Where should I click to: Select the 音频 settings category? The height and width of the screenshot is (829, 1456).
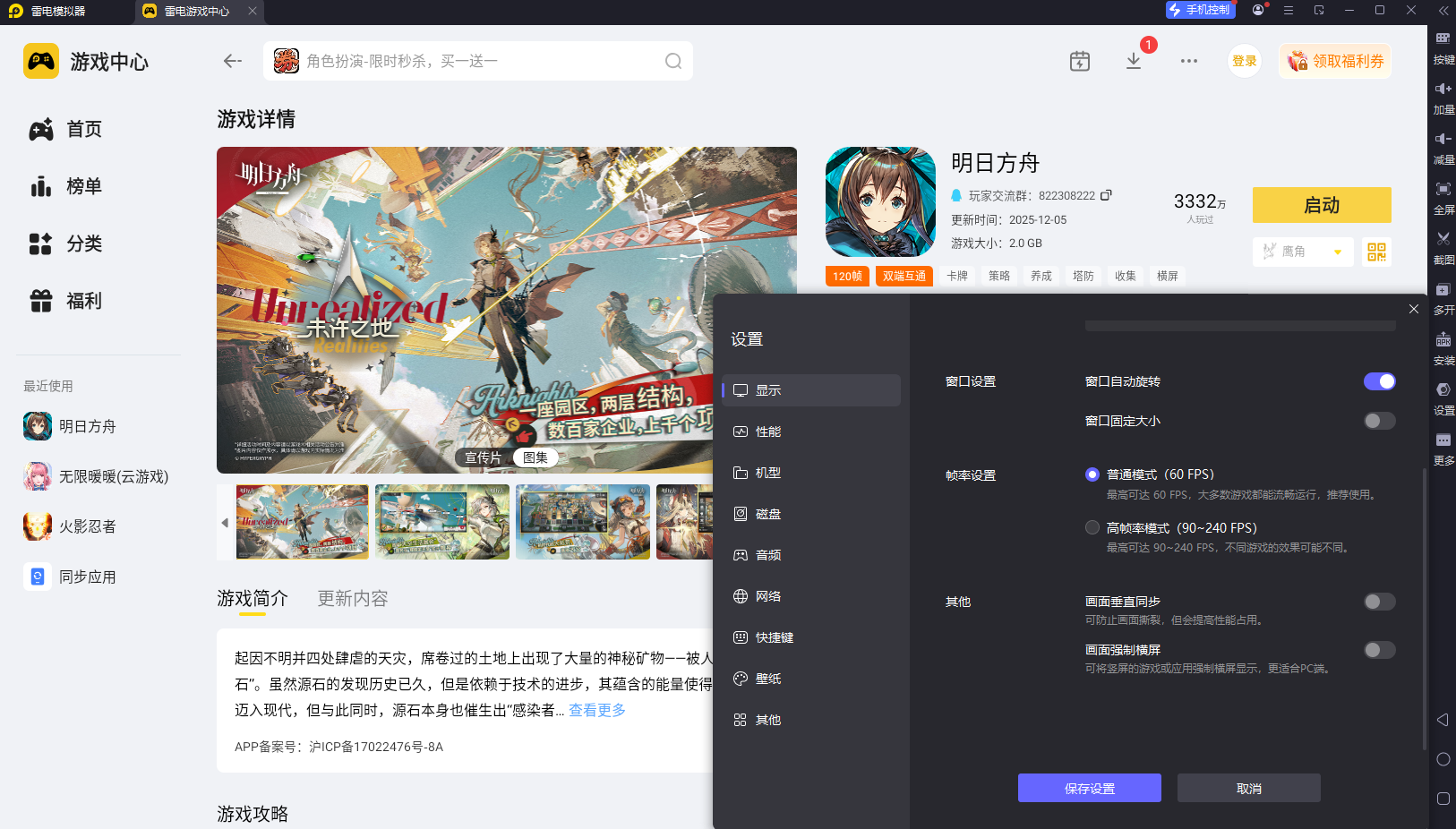coord(767,554)
